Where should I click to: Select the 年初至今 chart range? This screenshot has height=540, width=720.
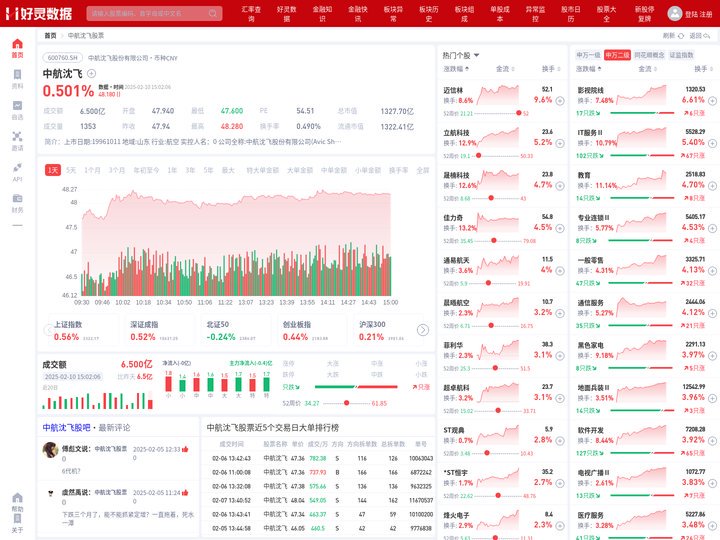(146, 170)
